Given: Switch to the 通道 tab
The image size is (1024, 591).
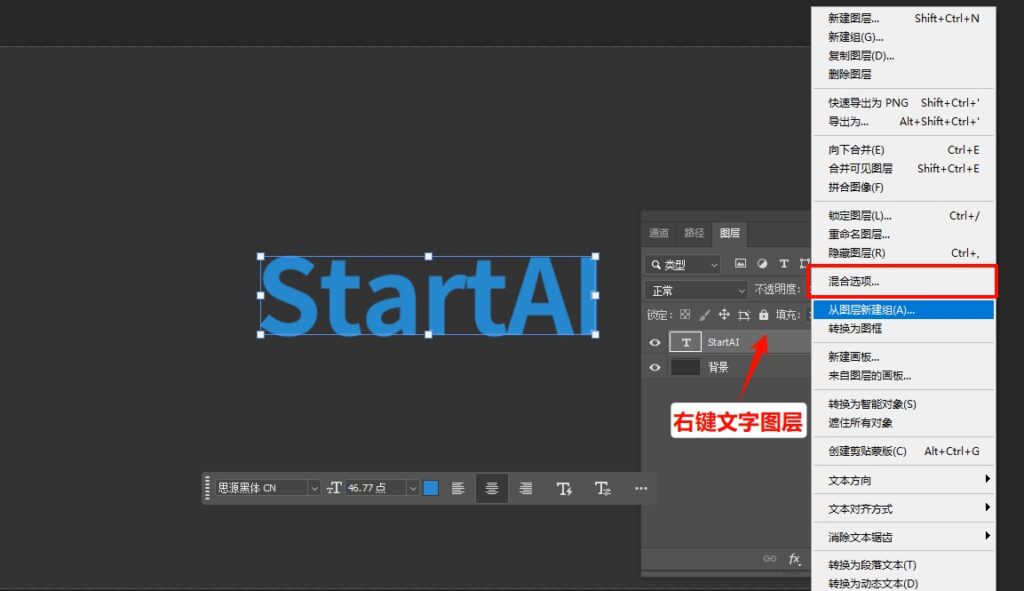Looking at the screenshot, I should pos(659,233).
